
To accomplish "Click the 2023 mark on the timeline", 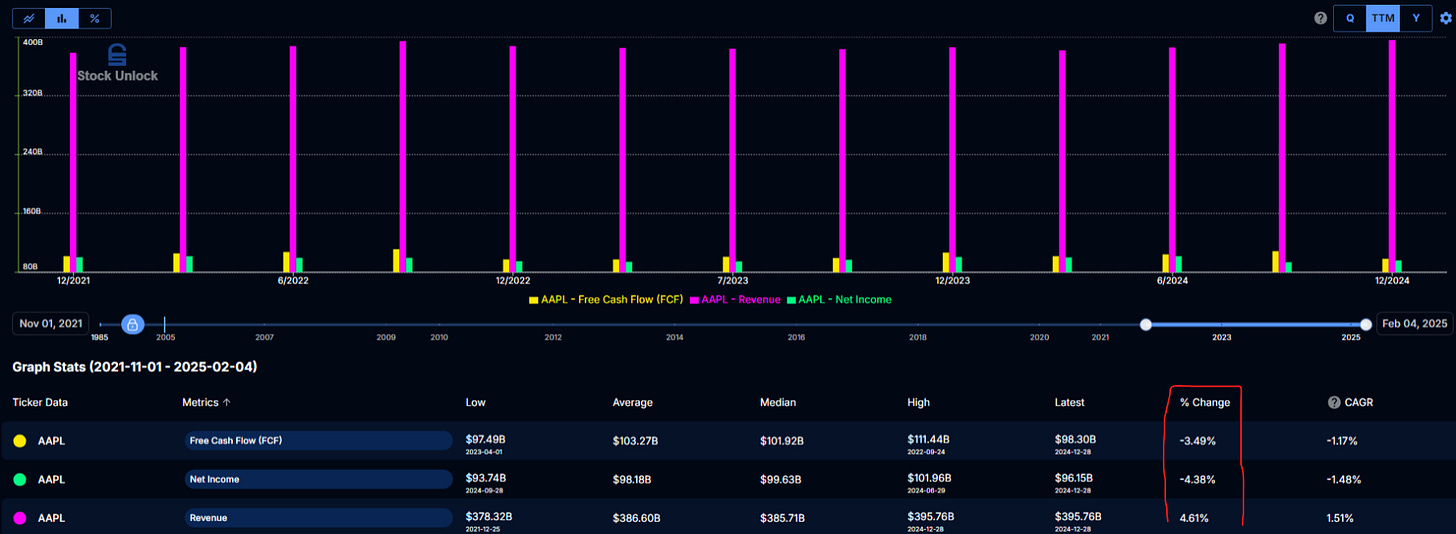I will pyautogui.click(x=1222, y=338).
